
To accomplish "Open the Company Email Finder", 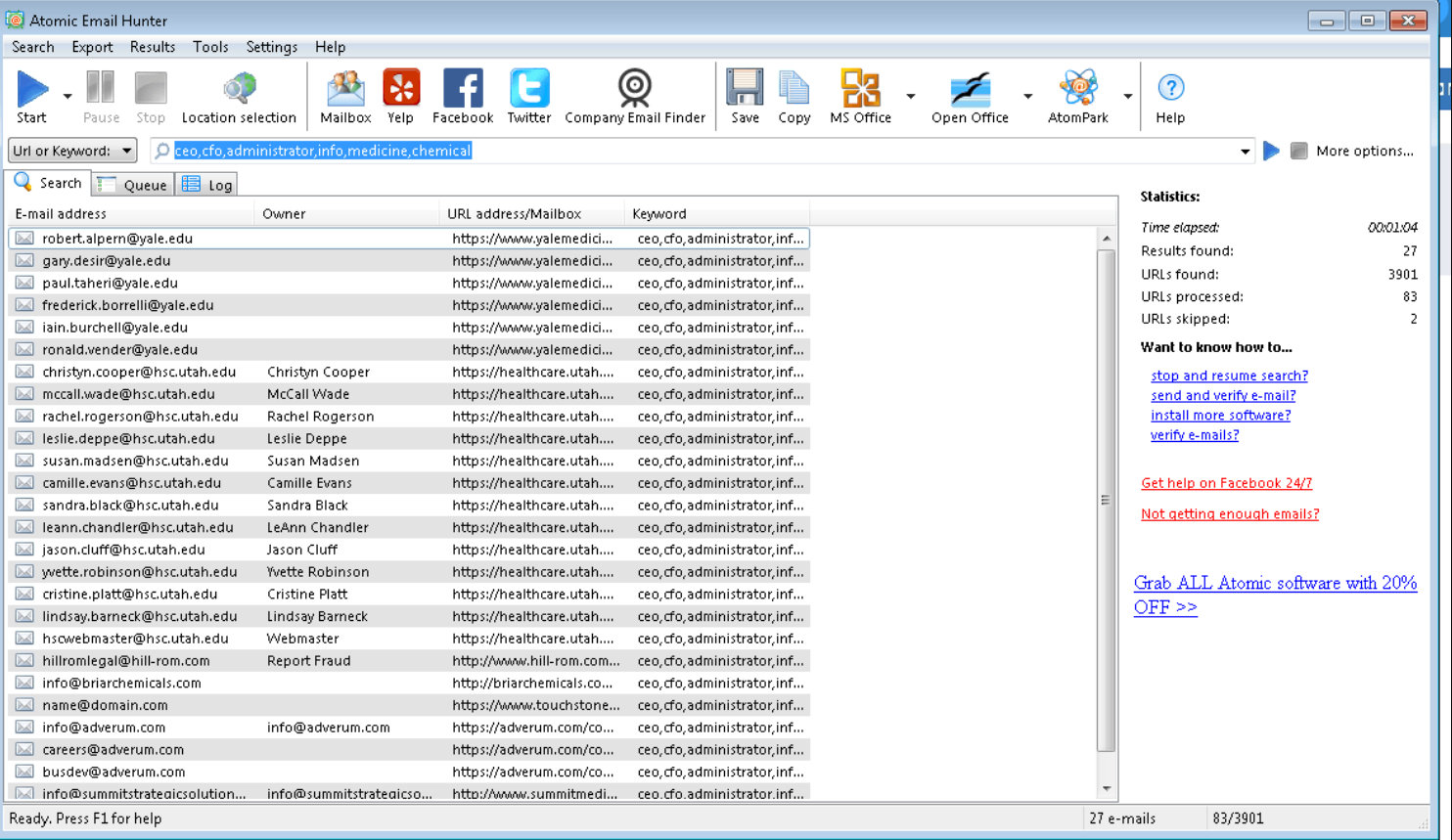I will pyautogui.click(x=634, y=95).
